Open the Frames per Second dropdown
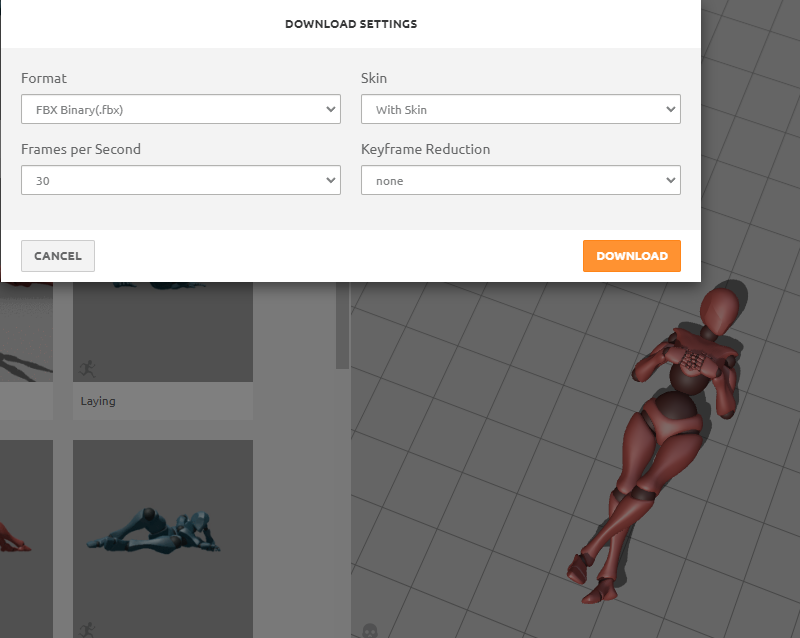The width and height of the screenshot is (800, 638). tap(181, 180)
